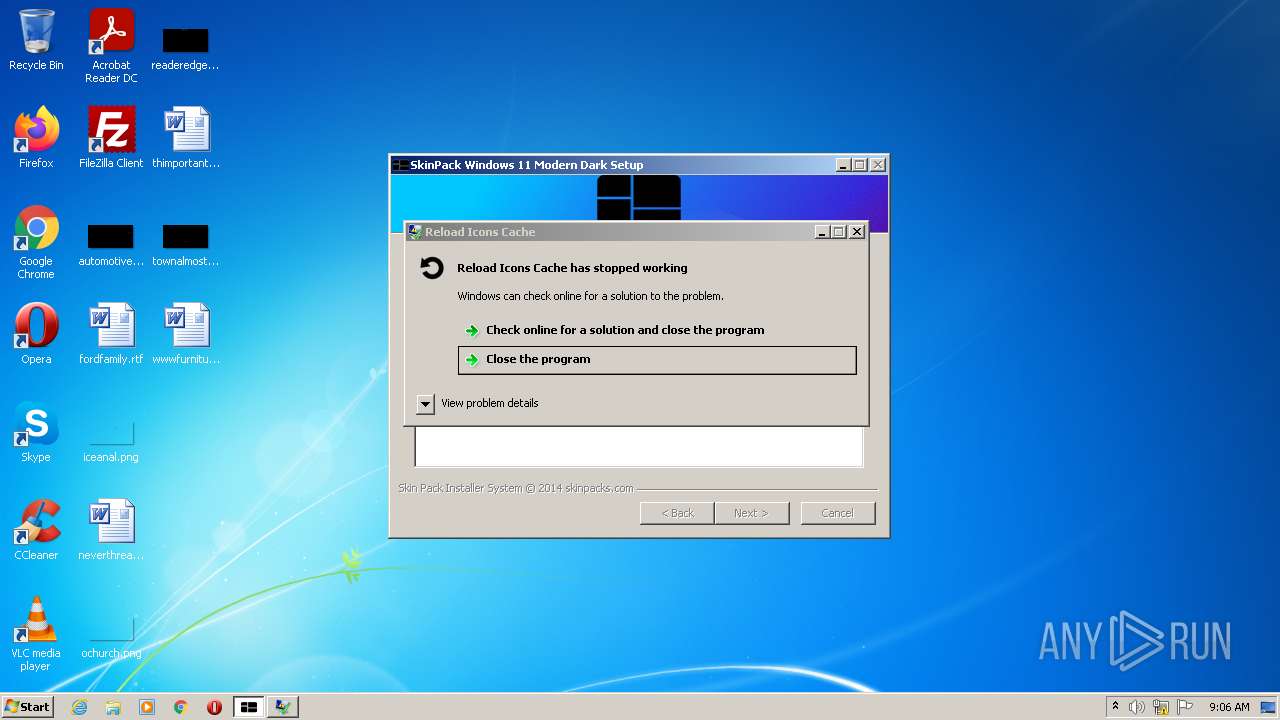Minimize the SkinPack Setup window
The image size is (1280, 720).
(x=843, y=165)
